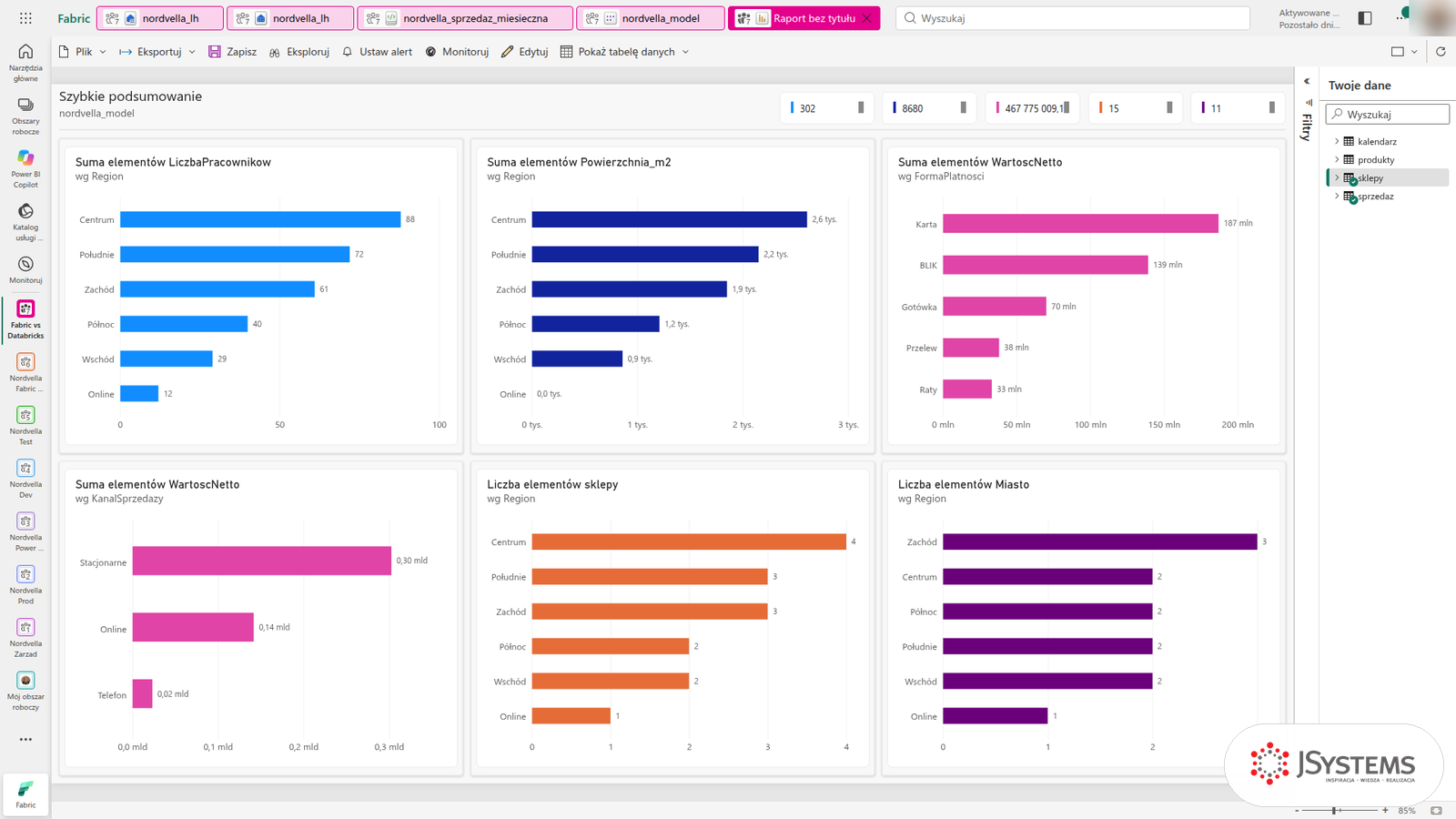1456x819 pixels.
Task: Adjust the zoom slider handle
Action: coord(1334,810)
